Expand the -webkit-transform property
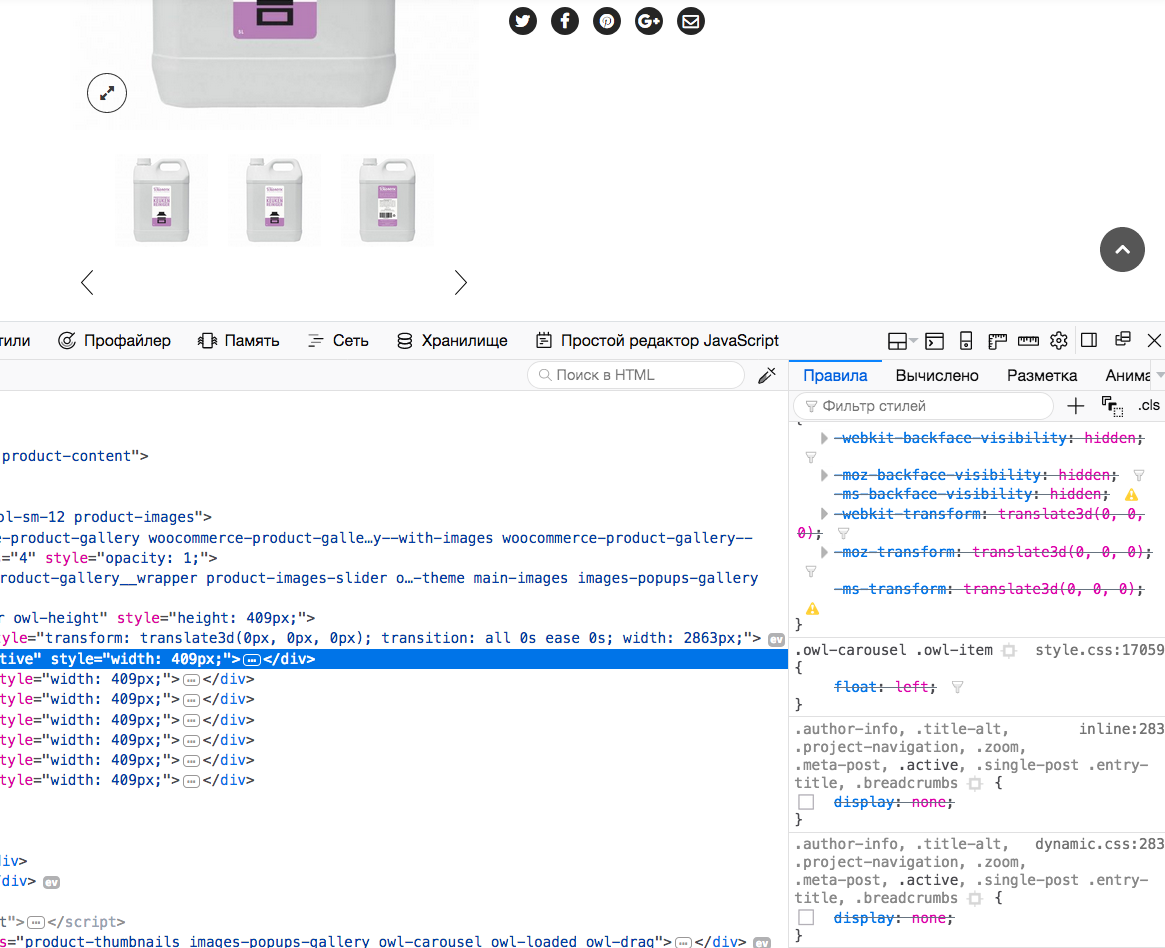Screen dimensions: 1165x948 click(x=824, y=513)
